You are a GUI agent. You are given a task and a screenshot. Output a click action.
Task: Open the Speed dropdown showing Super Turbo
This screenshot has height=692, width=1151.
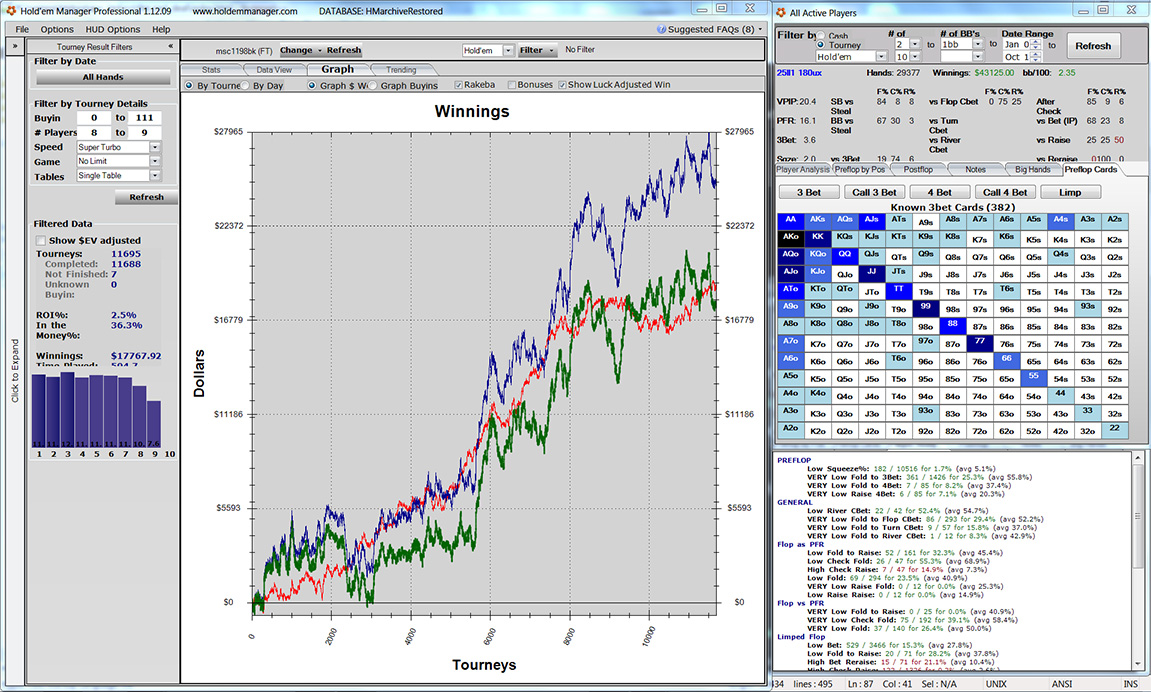point(155,147)
